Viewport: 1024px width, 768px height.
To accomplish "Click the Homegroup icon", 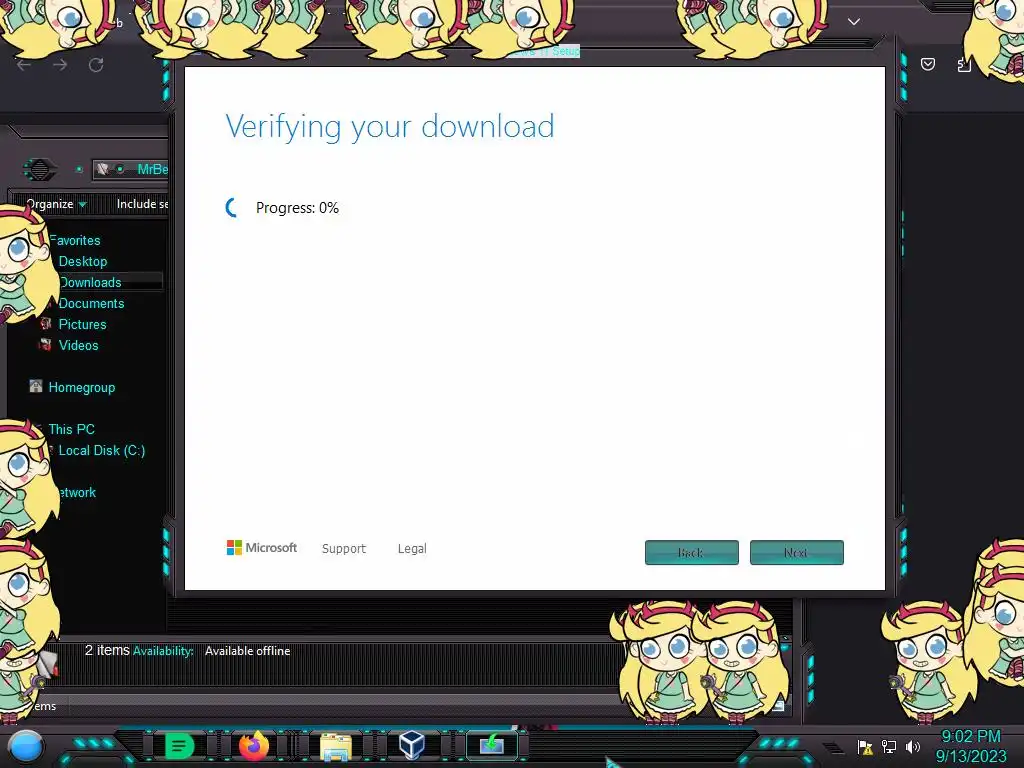I will pos(36,386).
